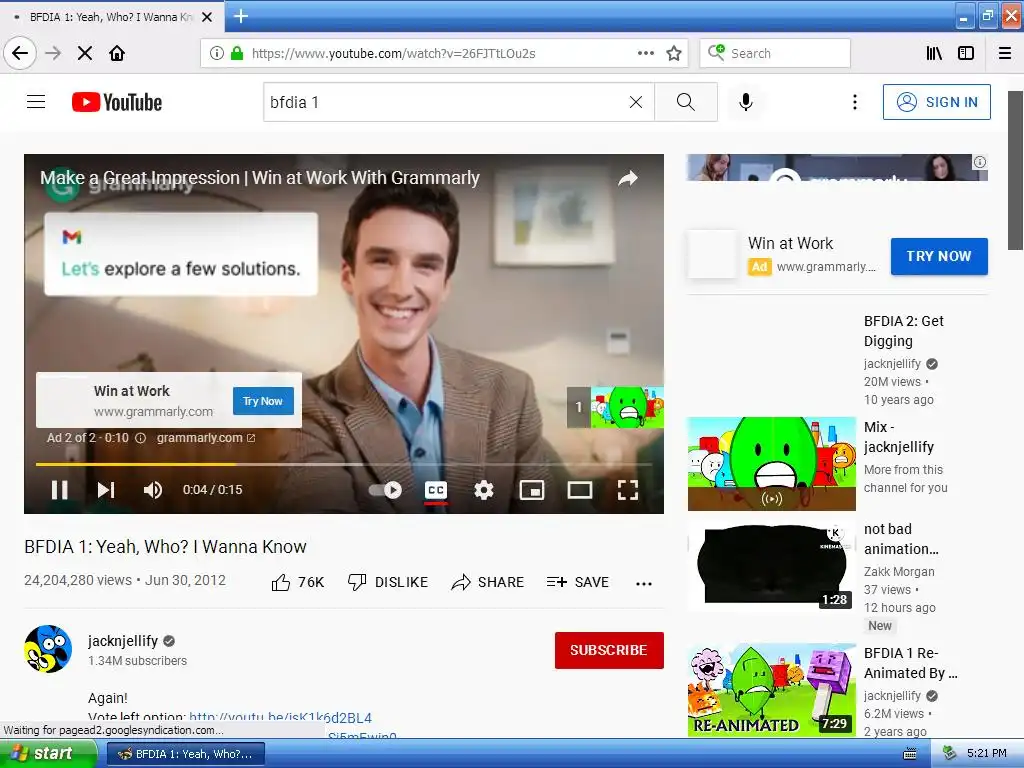1024x768 pixels.
Task: Click the red SUBSCRIBE button
Action: coord(609,650)
